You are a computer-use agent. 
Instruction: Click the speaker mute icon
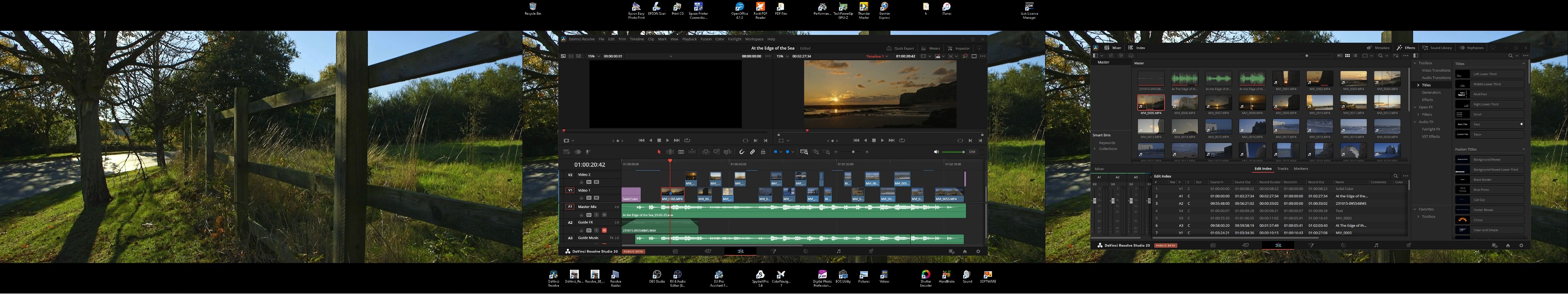point(936,152)
